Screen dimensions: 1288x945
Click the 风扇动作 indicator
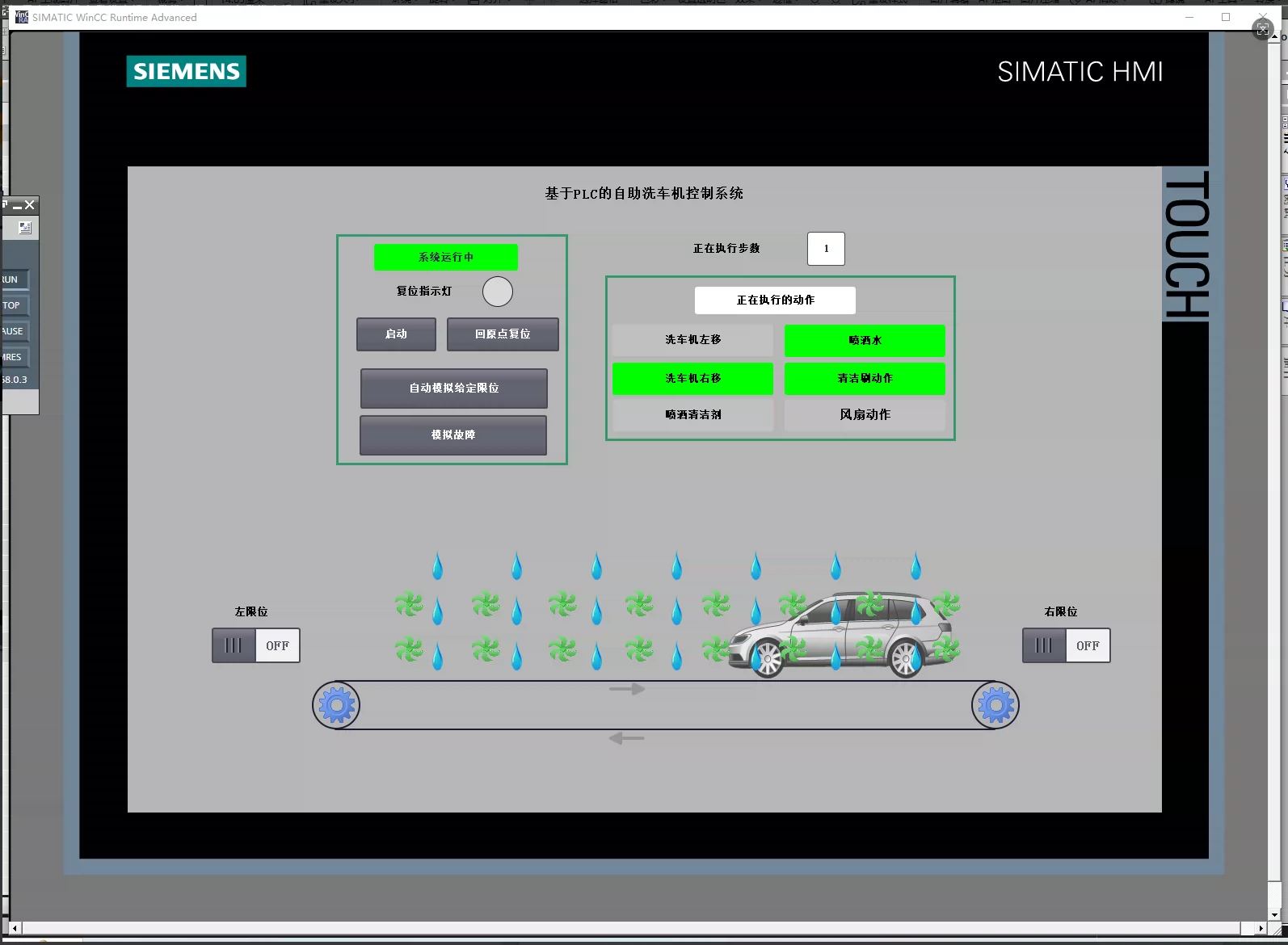(865, 415)
